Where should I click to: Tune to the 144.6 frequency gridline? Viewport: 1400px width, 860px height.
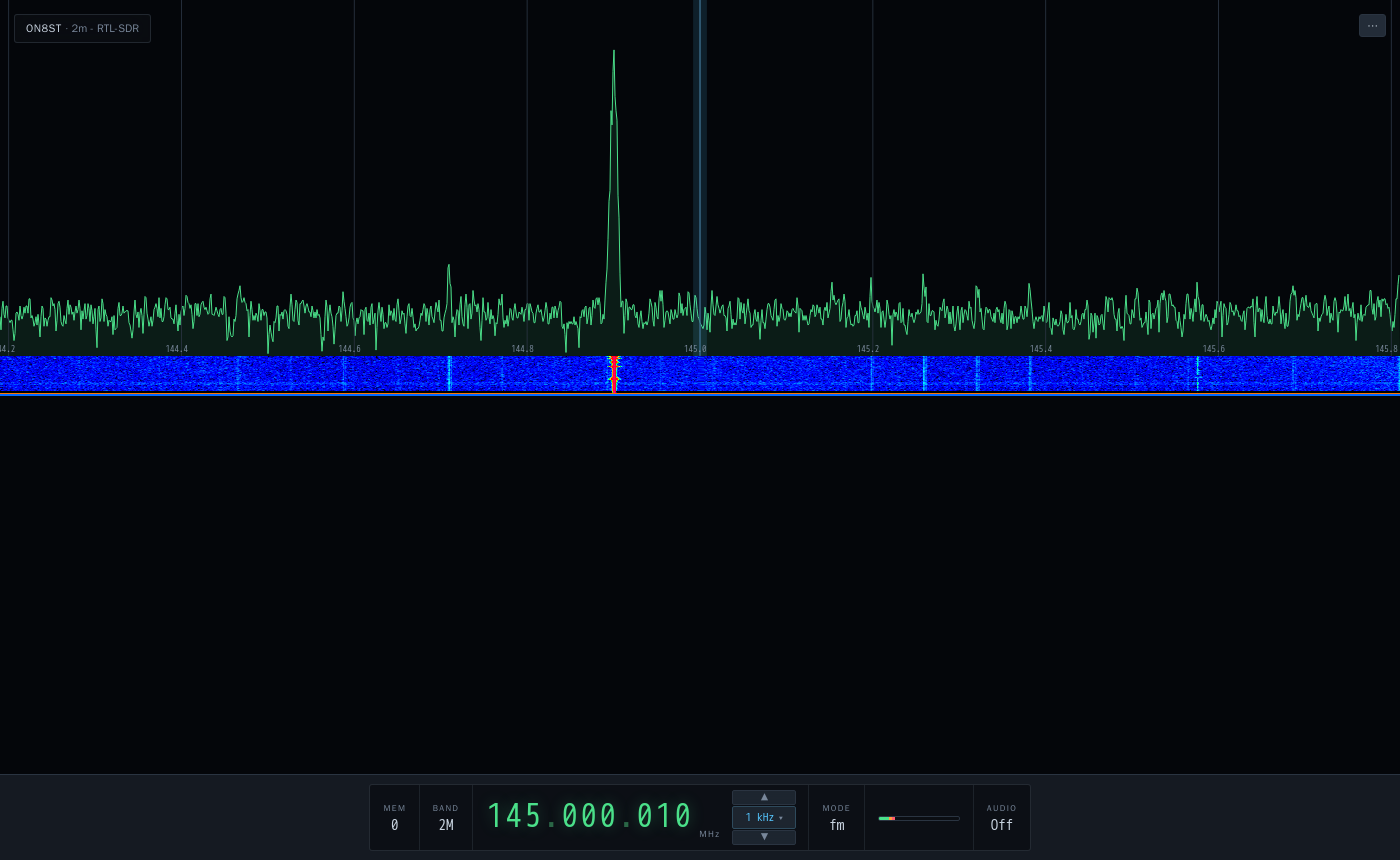(x=354, y=177)
